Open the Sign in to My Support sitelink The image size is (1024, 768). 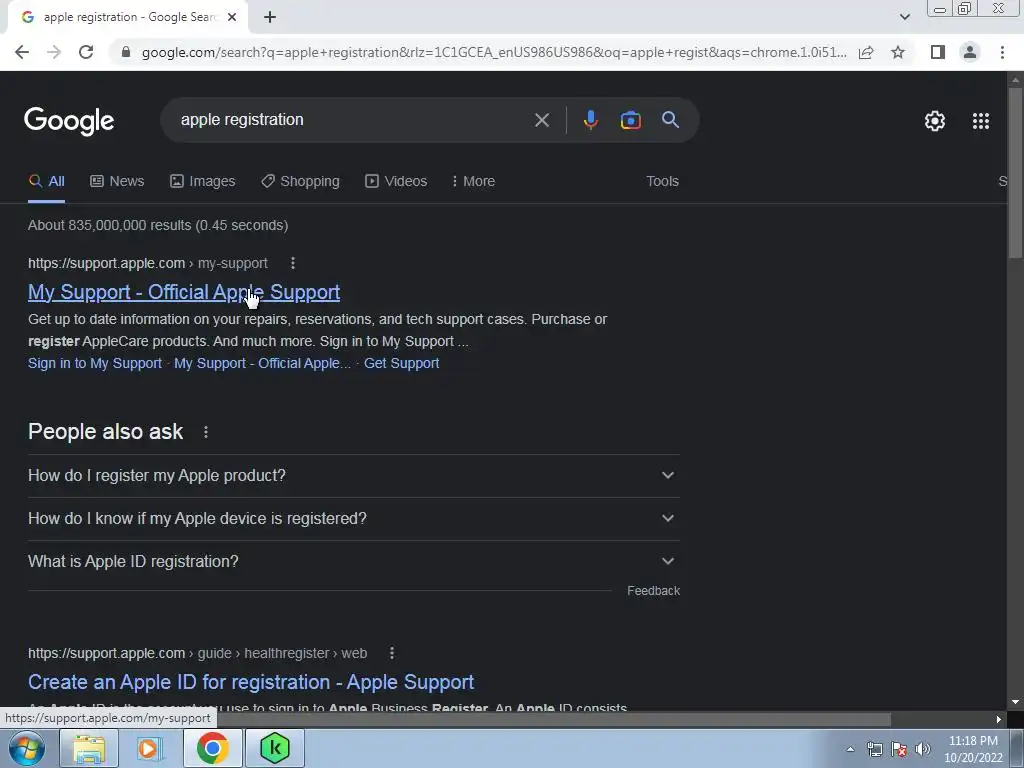[95, 363]
